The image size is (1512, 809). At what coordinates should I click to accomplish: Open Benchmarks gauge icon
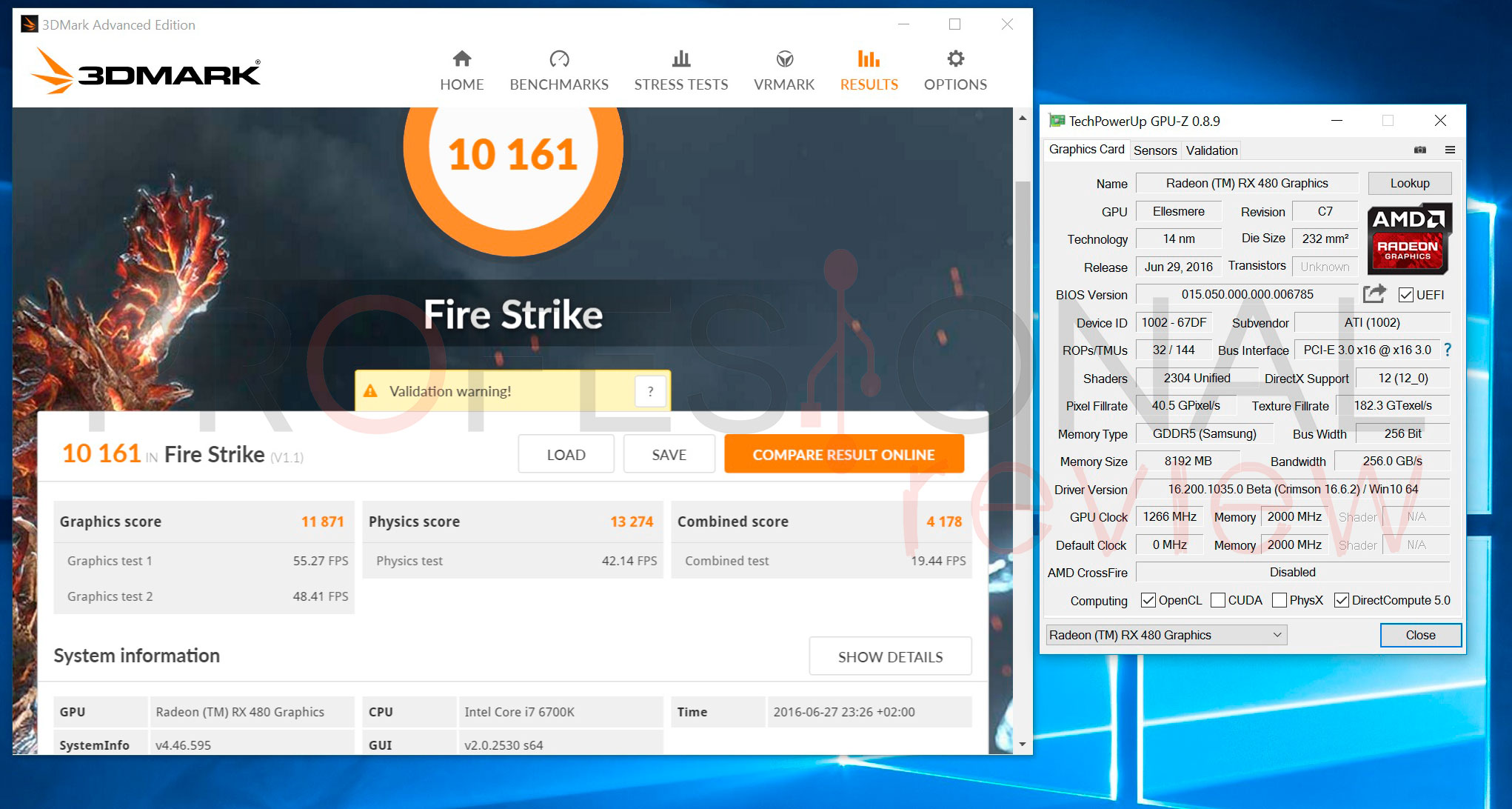pyautogui.click(x=559, y=59)
